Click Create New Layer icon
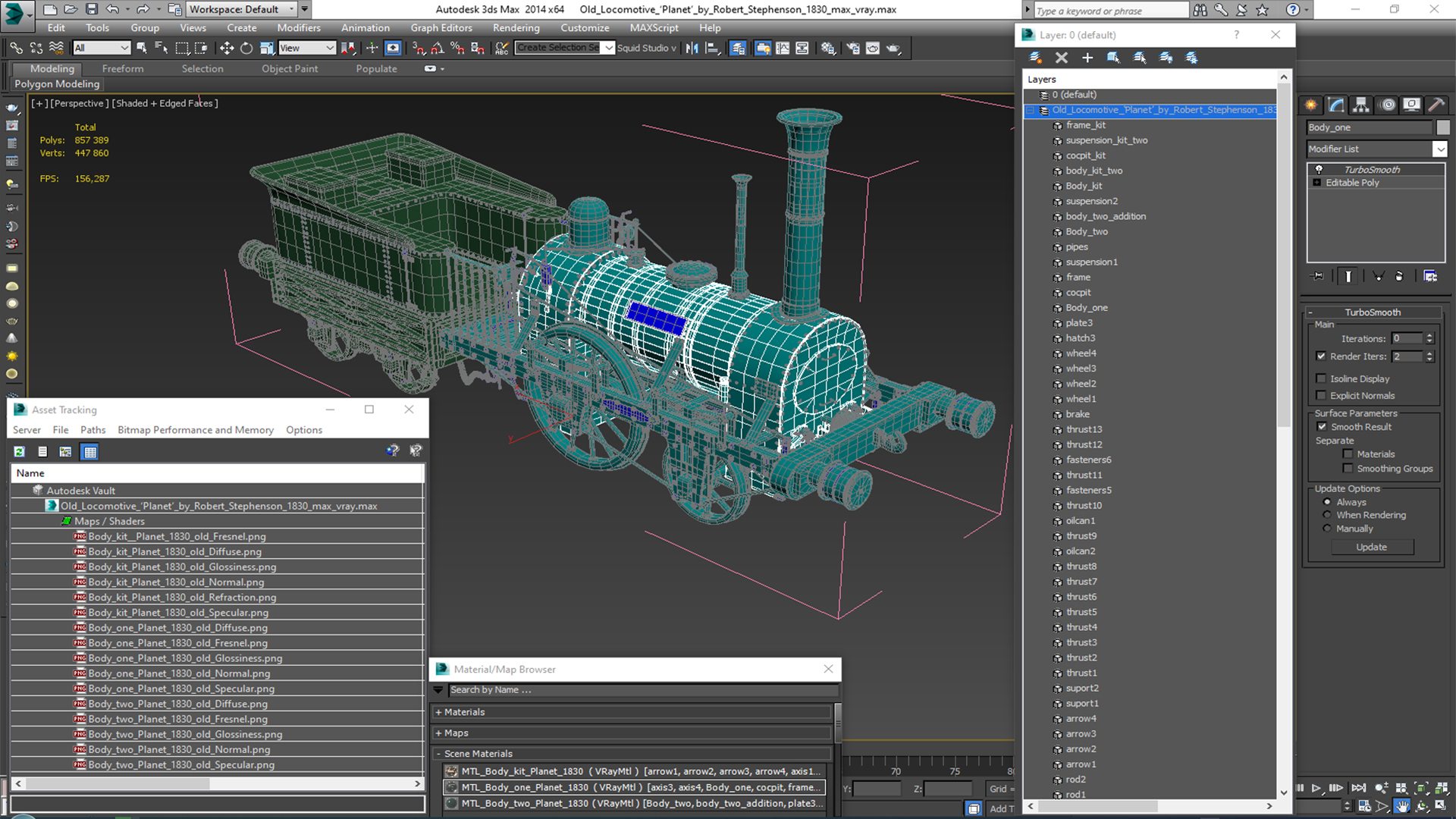Viewport: 1456px width, 819px height. (x=1035, y=58)
